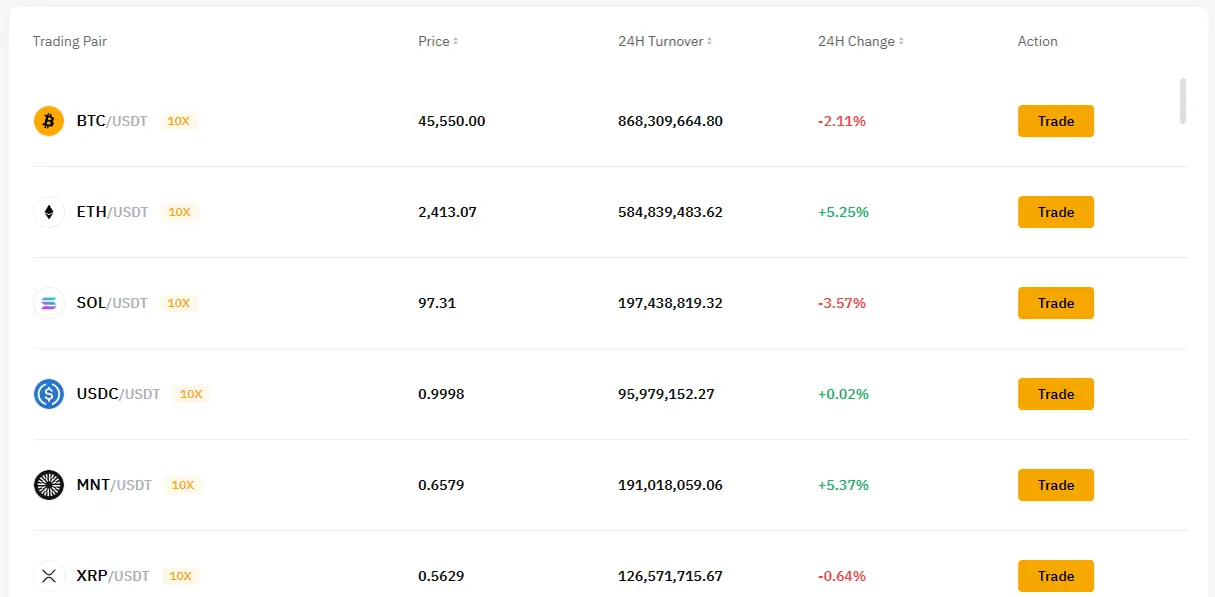Image resolution: width=1215 pixels, height=597 pixels.
Task: Select the BTC price 45,550.00
Action: tap(452, 121)
